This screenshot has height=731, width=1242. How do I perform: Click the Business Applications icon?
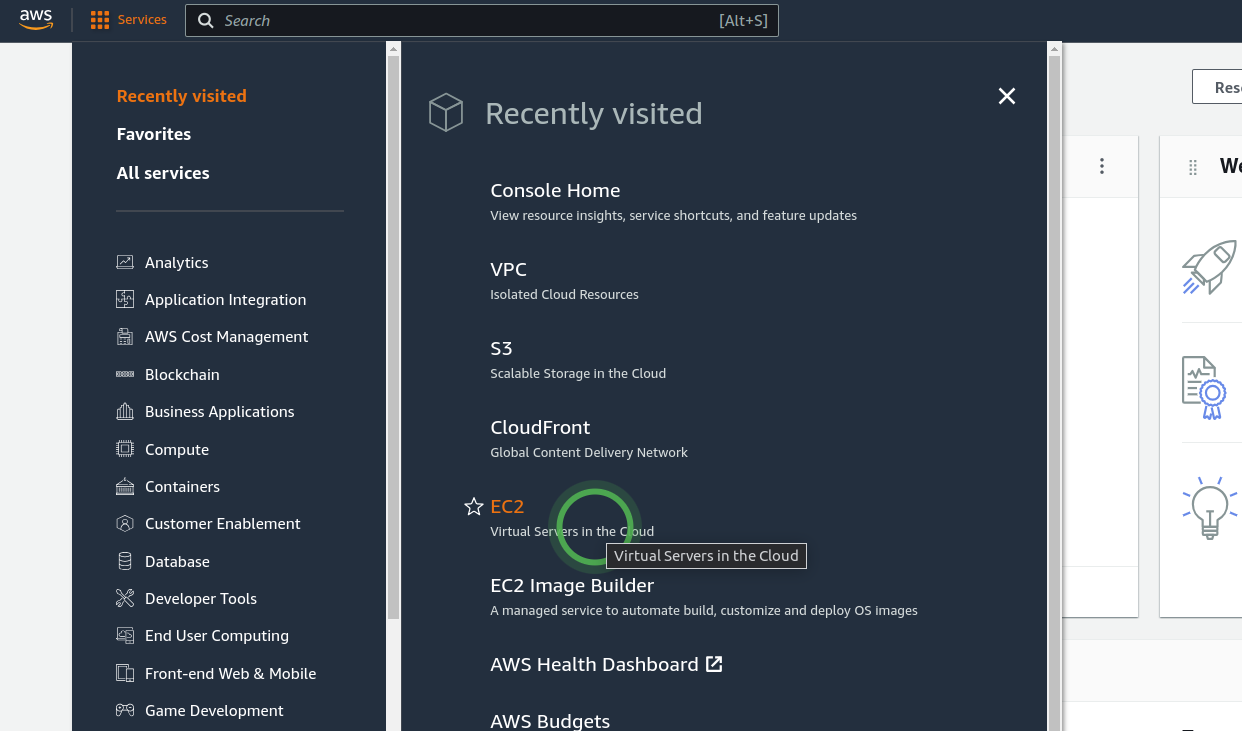pyautogui.click(x=125, y=411)
